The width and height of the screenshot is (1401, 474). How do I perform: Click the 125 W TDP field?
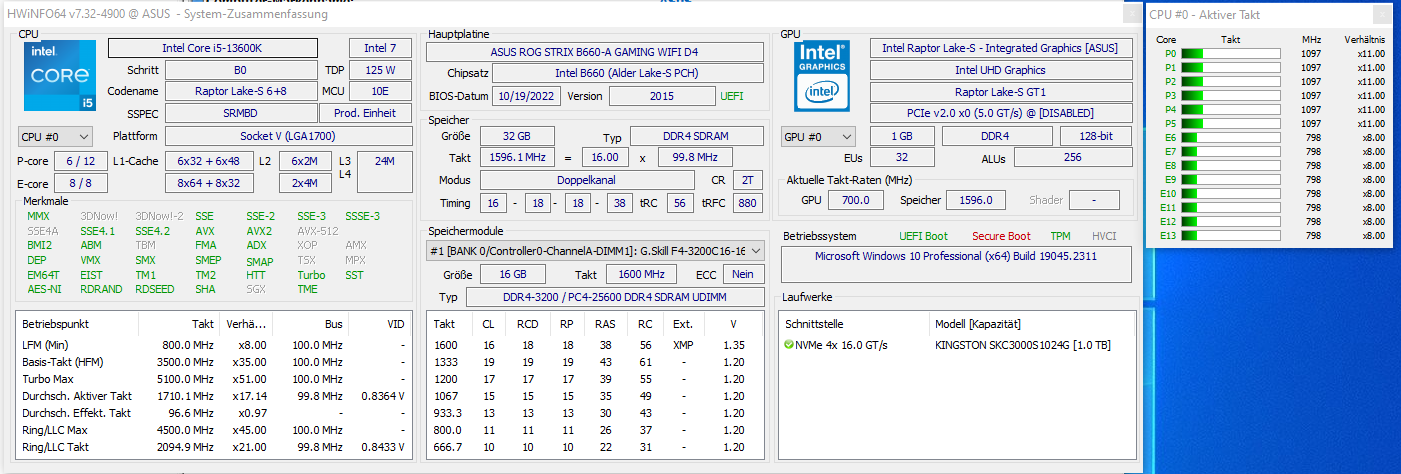tap(380, 70)
